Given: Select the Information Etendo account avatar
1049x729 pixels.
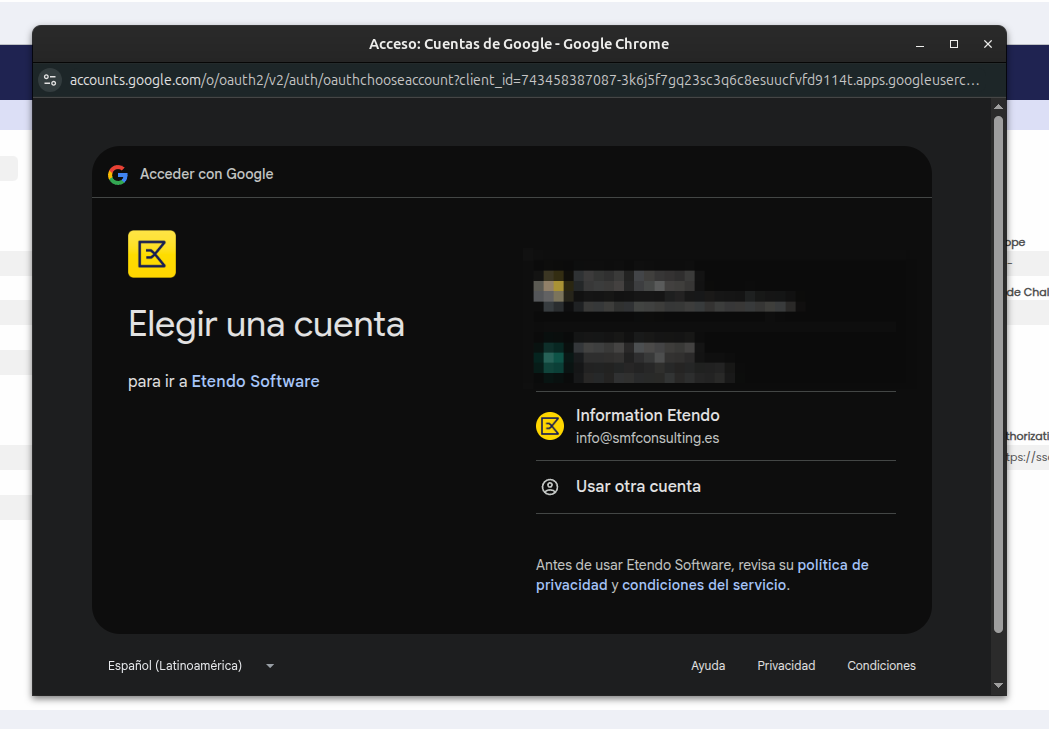Looking at the screenshot, I should click(550, 426).
